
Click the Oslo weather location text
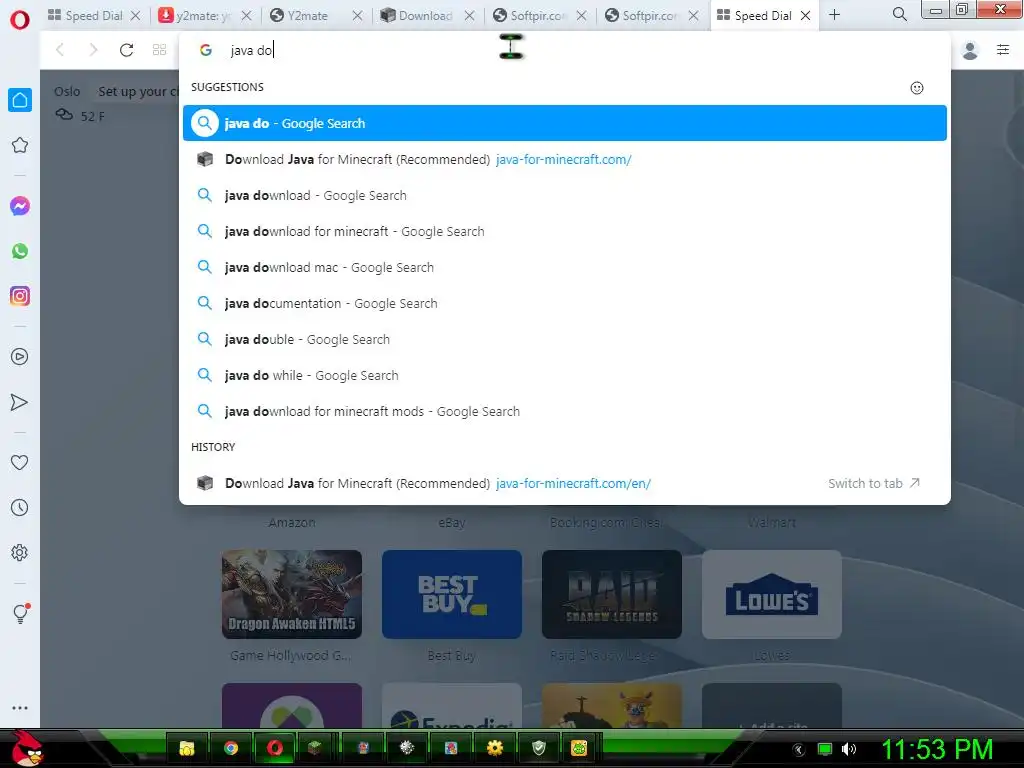tap(67, 91)
